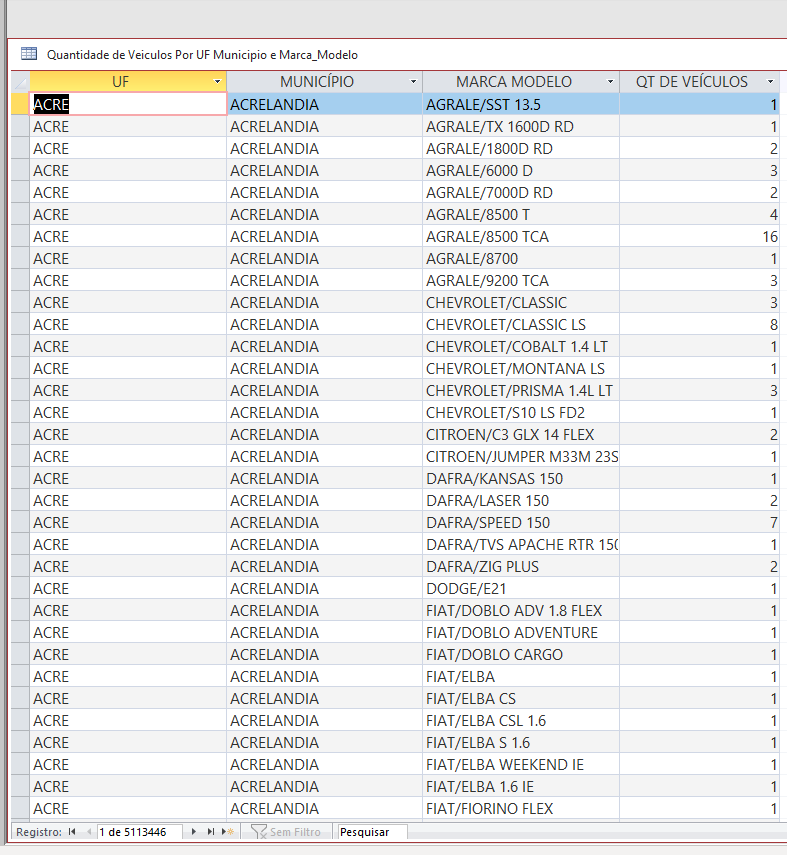Click the table icon beside the query title
This screenshot has width=787, height=855.
point(29,54)
